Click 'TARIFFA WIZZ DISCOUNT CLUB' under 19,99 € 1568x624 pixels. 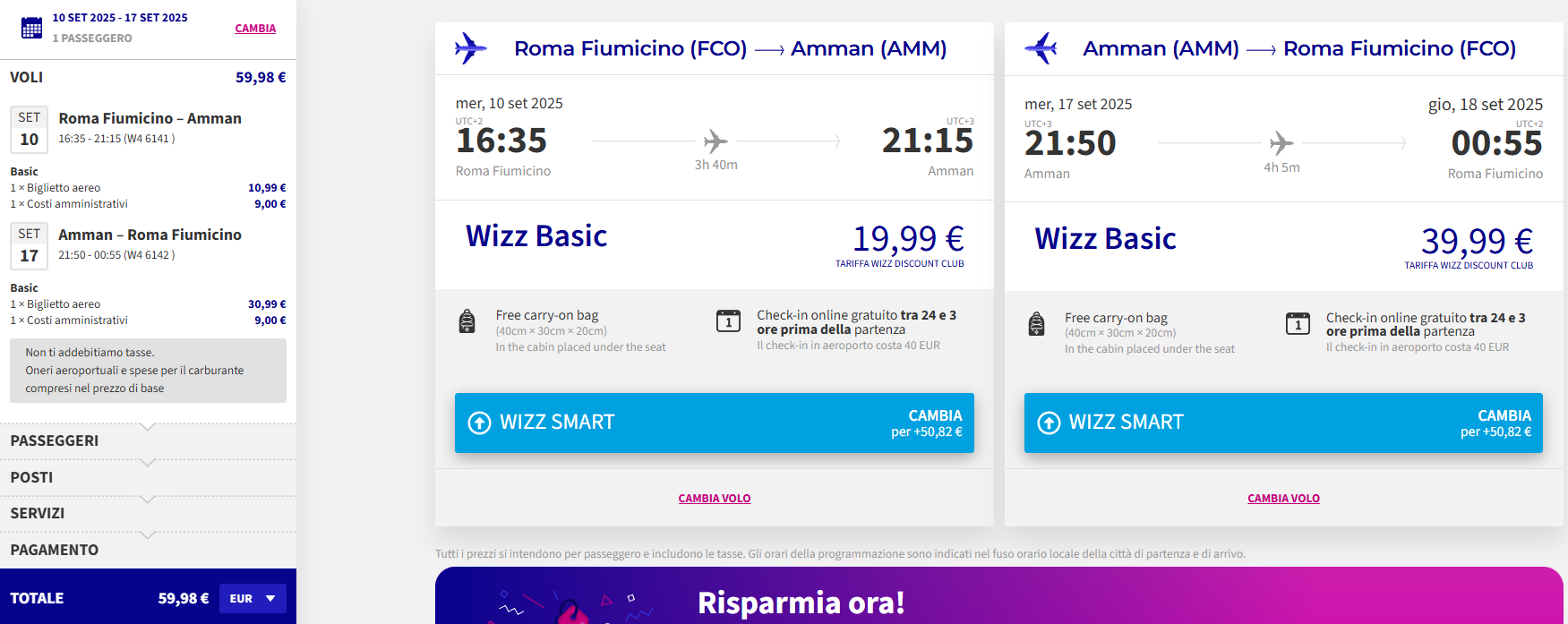pyautogui.click(x=900, y=264)
